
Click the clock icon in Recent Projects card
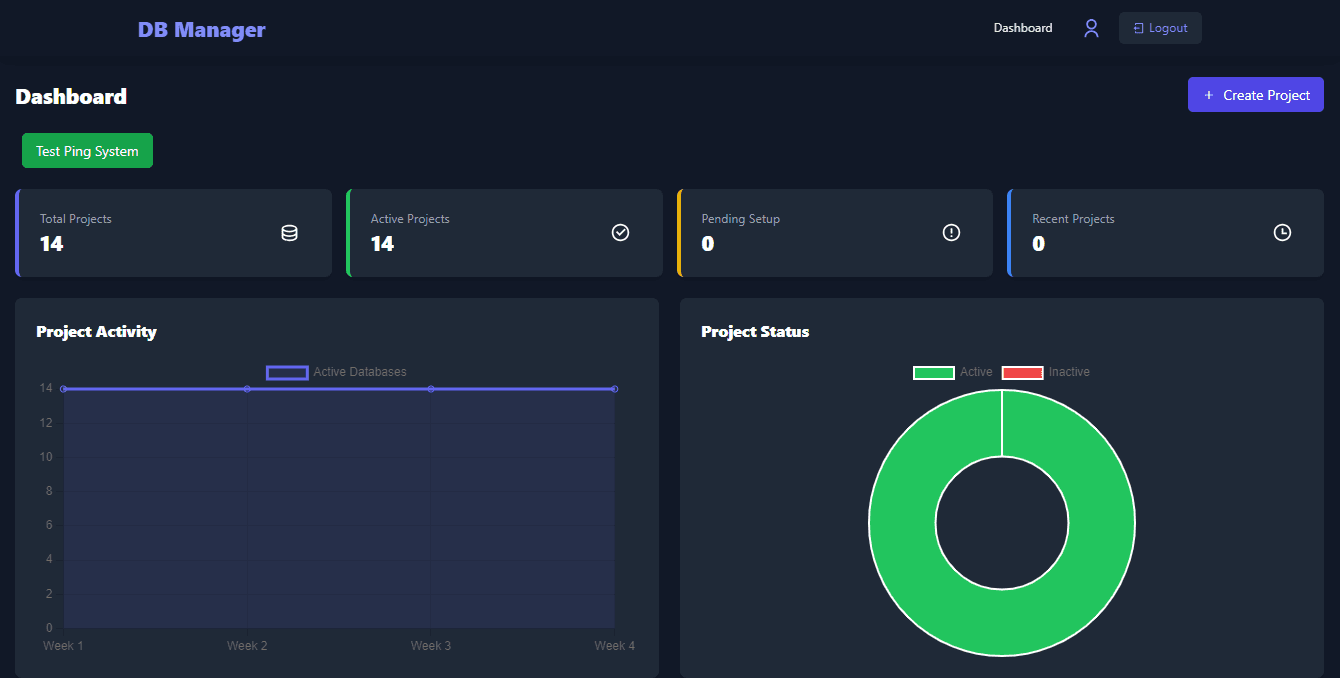click(1282, 233)
